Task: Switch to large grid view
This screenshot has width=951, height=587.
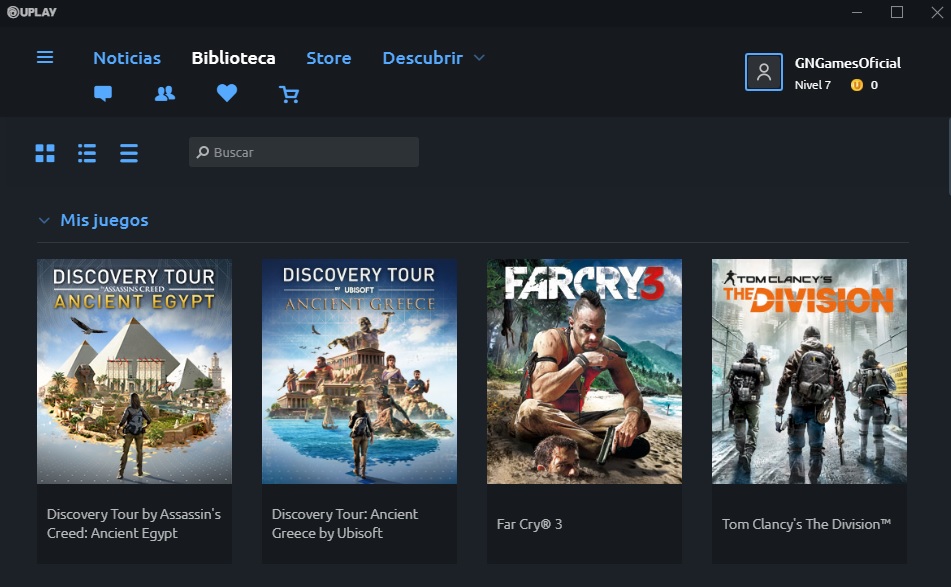Action: point(45,153)
